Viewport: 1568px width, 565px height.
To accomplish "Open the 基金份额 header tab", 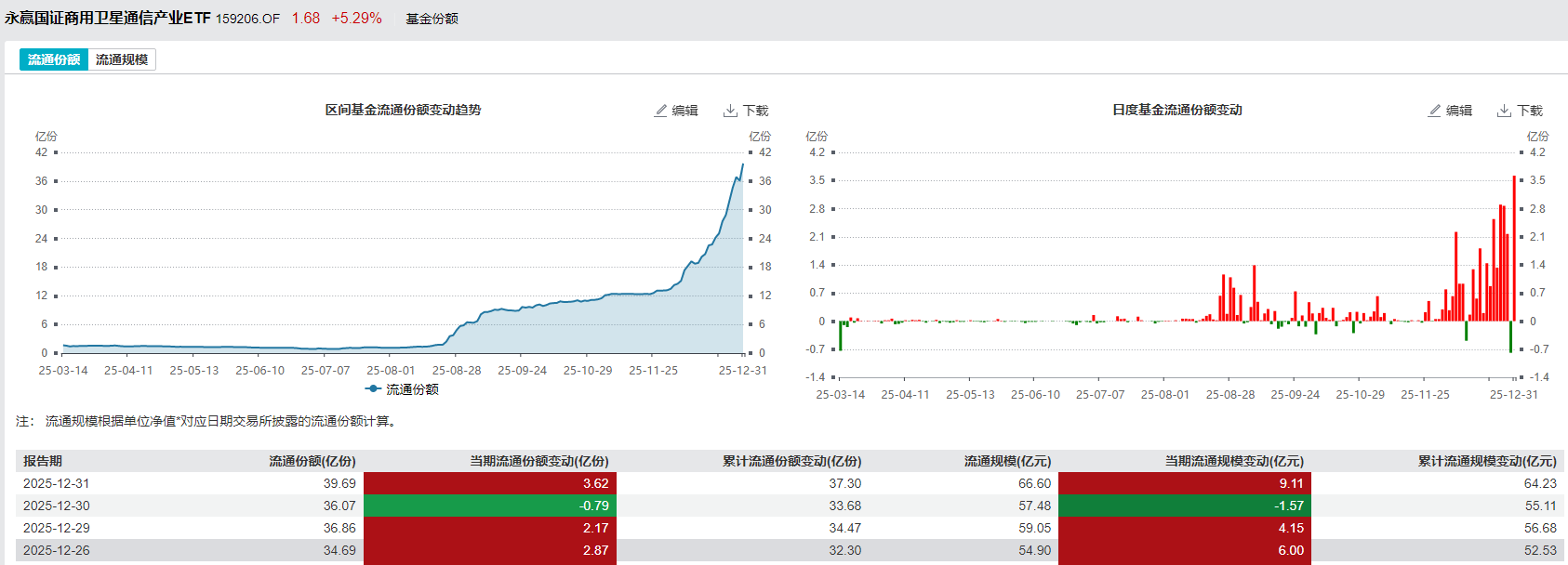I will (432, 19).
